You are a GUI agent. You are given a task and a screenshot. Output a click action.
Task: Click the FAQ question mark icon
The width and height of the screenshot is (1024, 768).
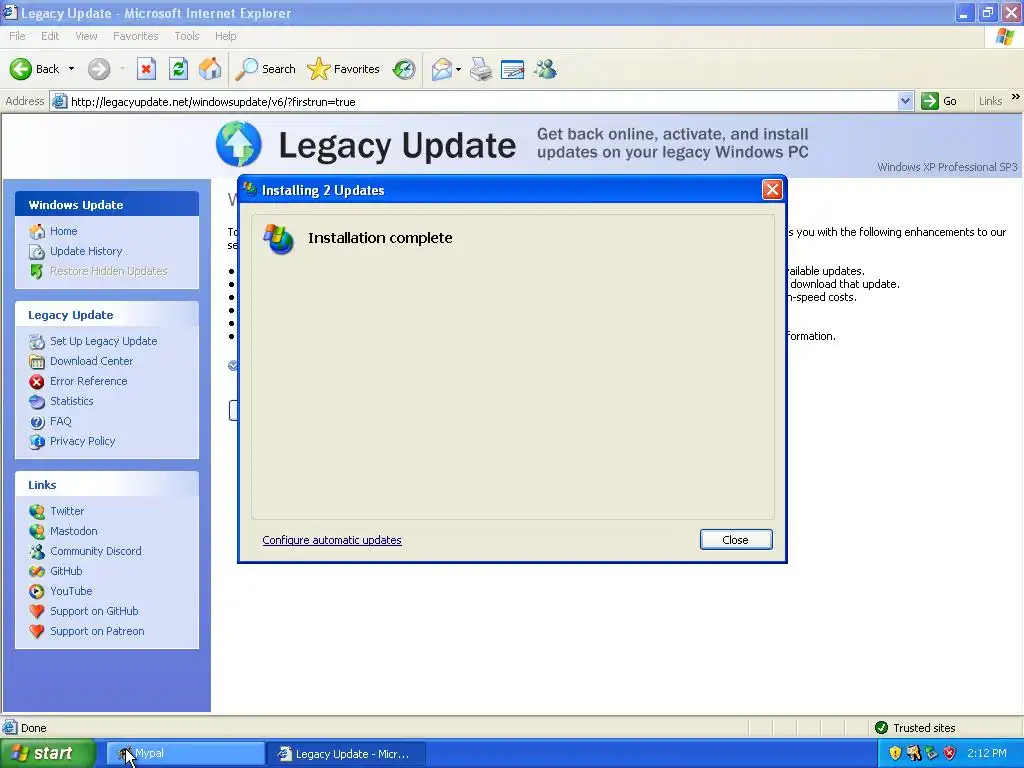37,422
